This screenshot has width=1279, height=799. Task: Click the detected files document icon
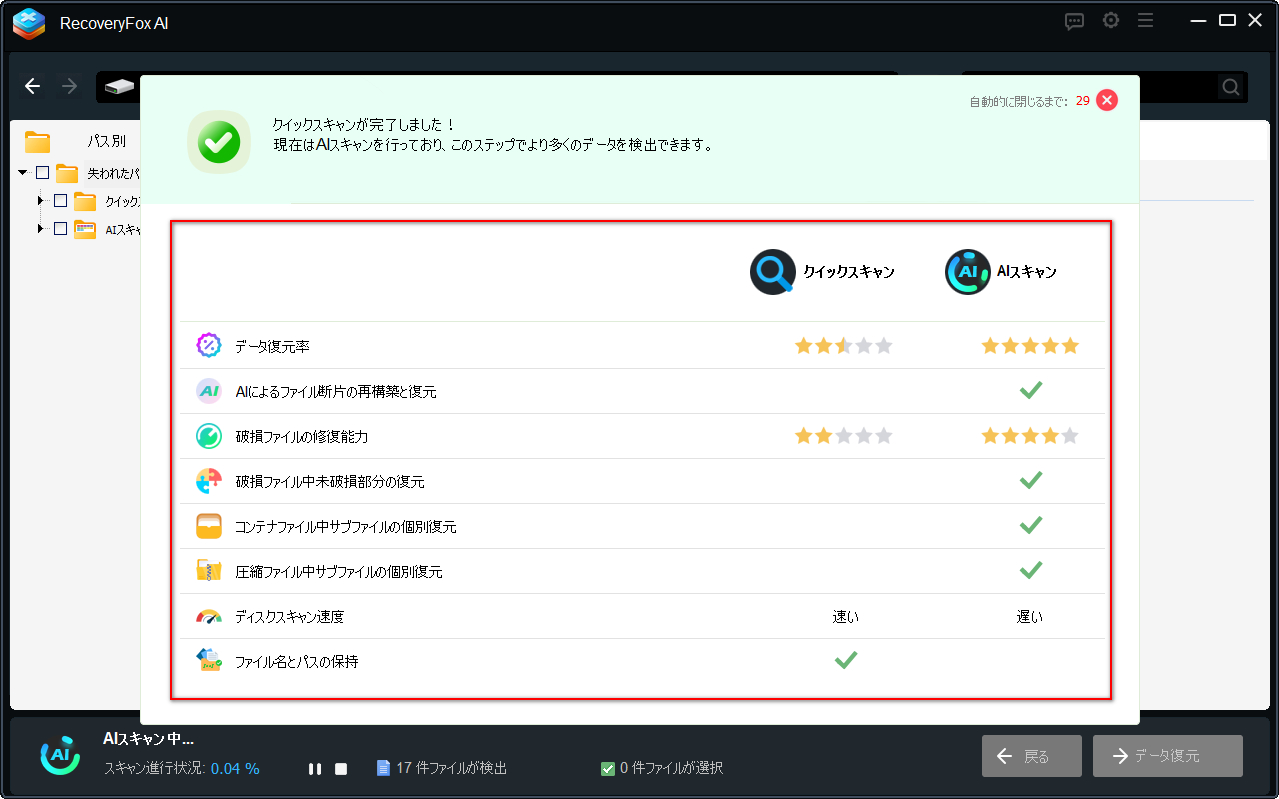pos(382,768)
